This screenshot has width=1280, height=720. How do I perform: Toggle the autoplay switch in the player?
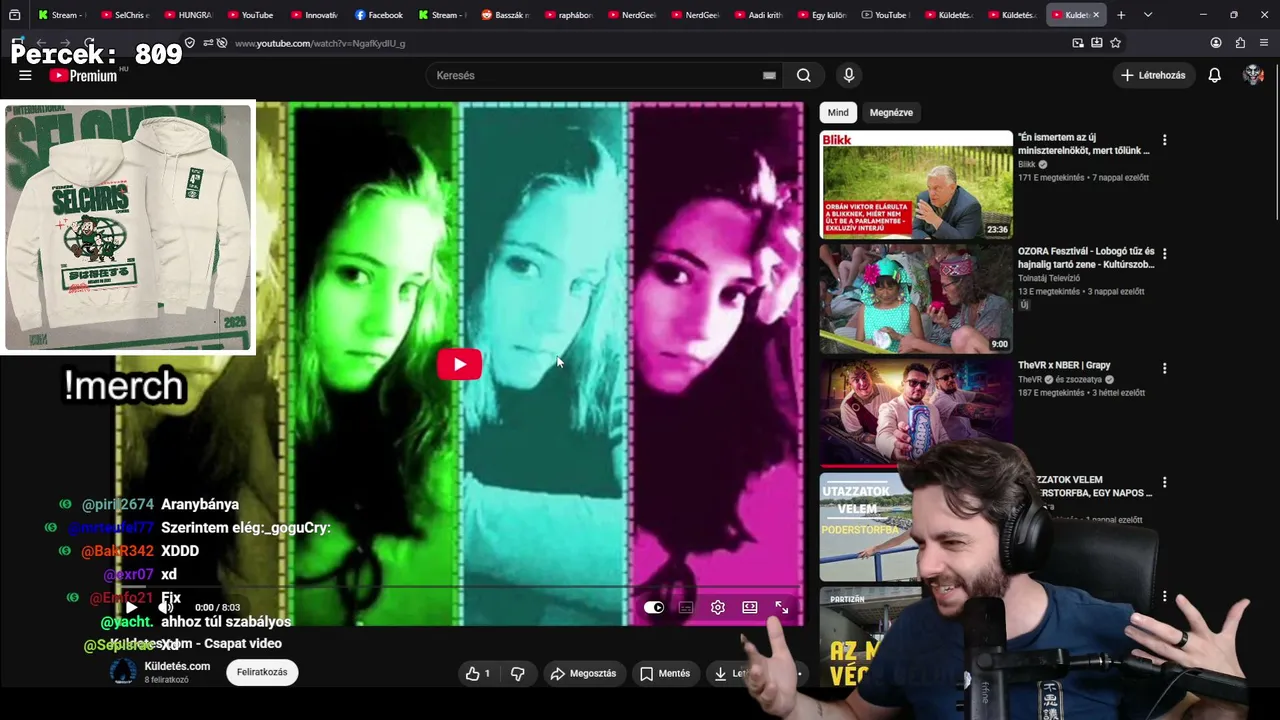pyautogui.click(x=654, y=607)
